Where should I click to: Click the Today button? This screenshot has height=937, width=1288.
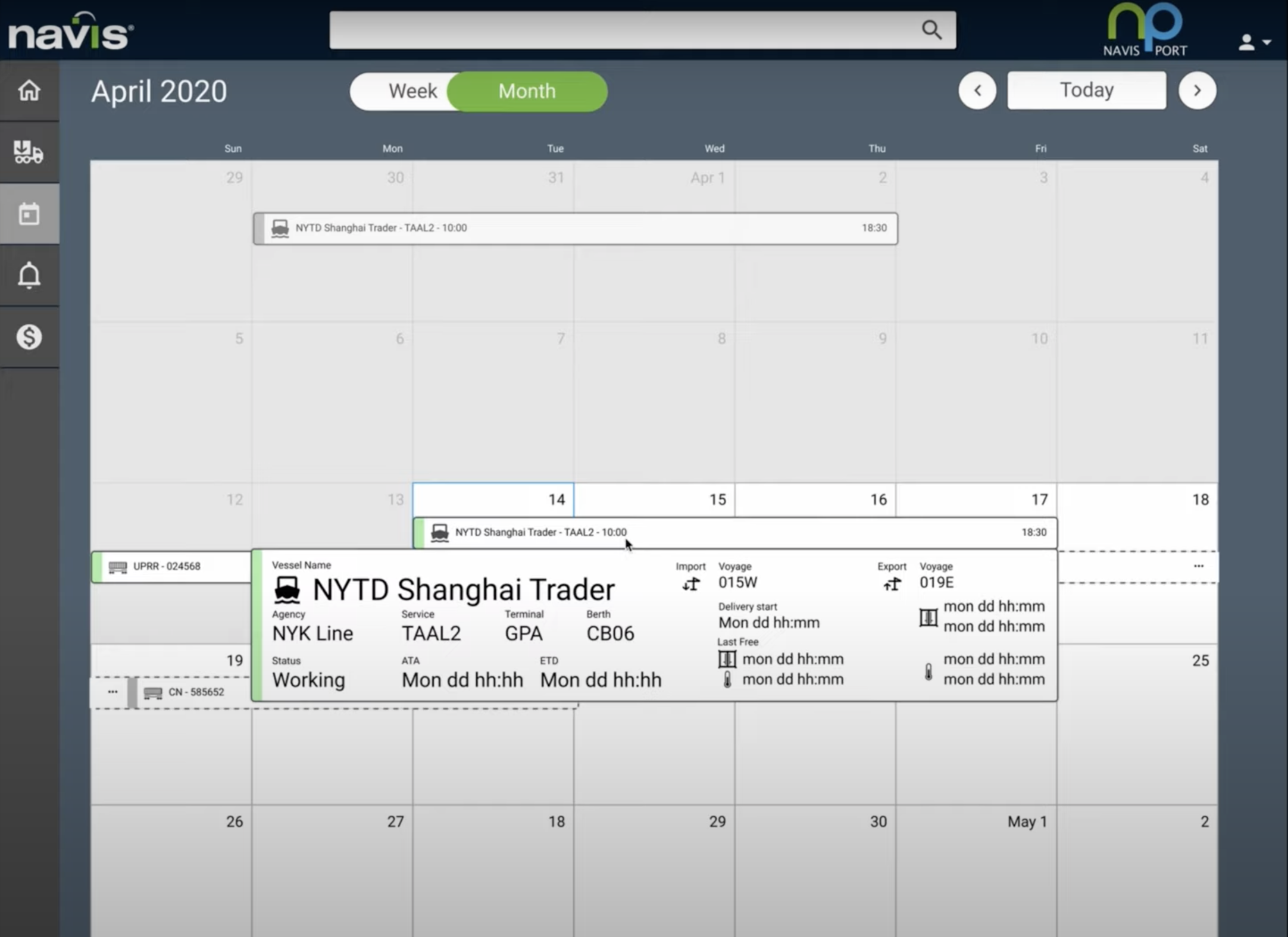1086,90
